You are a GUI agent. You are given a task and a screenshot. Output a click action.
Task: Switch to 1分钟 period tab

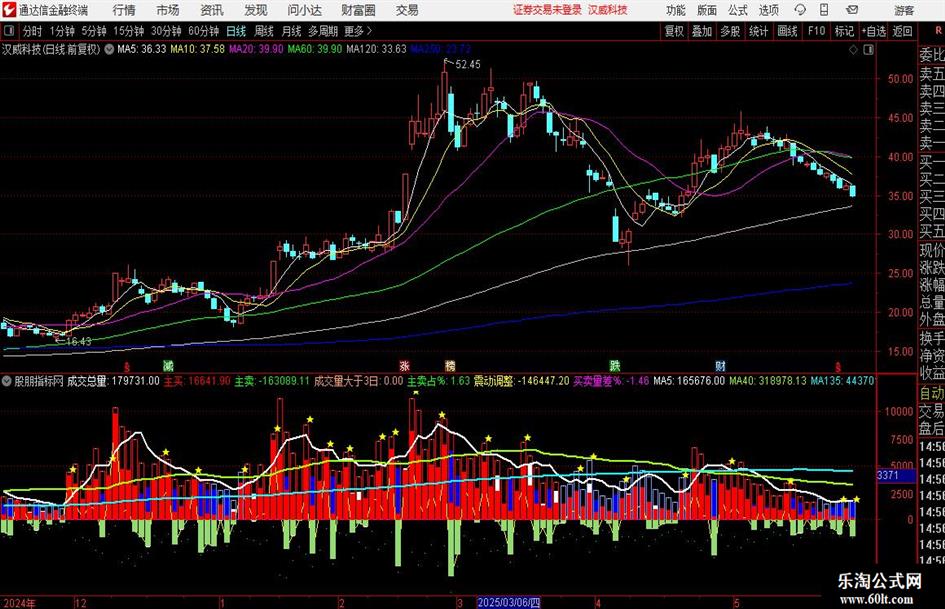[62, 31]
